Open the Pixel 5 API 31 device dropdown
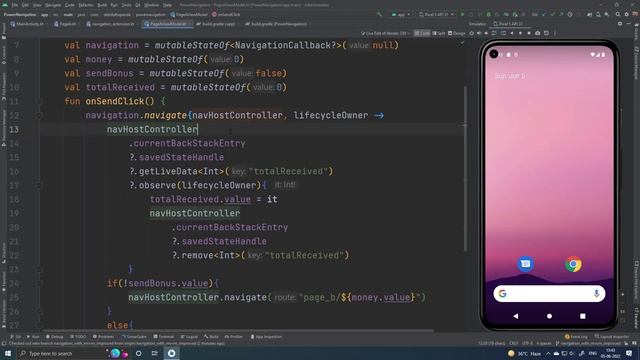This screenshot has height=360, width=640. tap(436, 14)
